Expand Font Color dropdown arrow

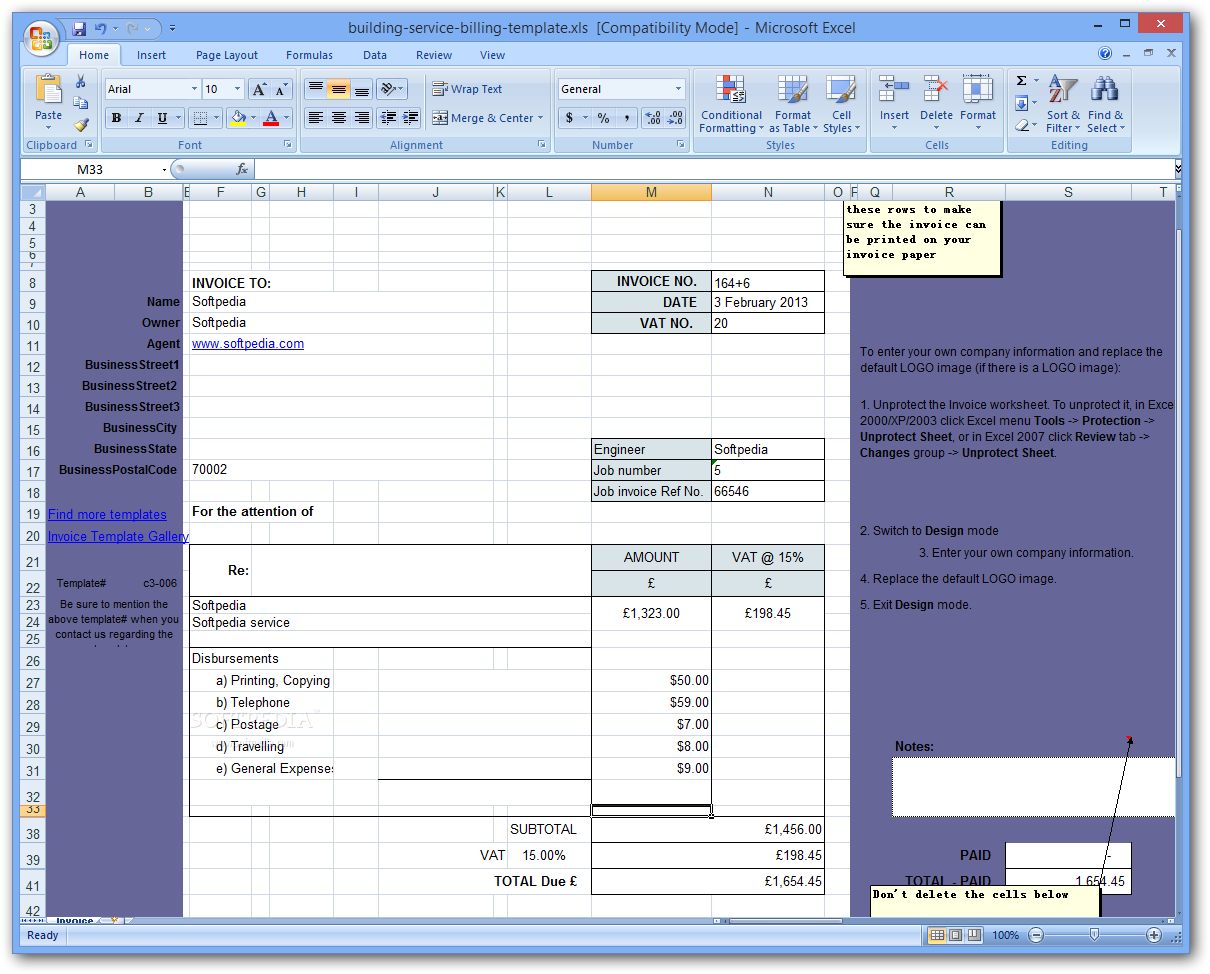coord(286,118)
